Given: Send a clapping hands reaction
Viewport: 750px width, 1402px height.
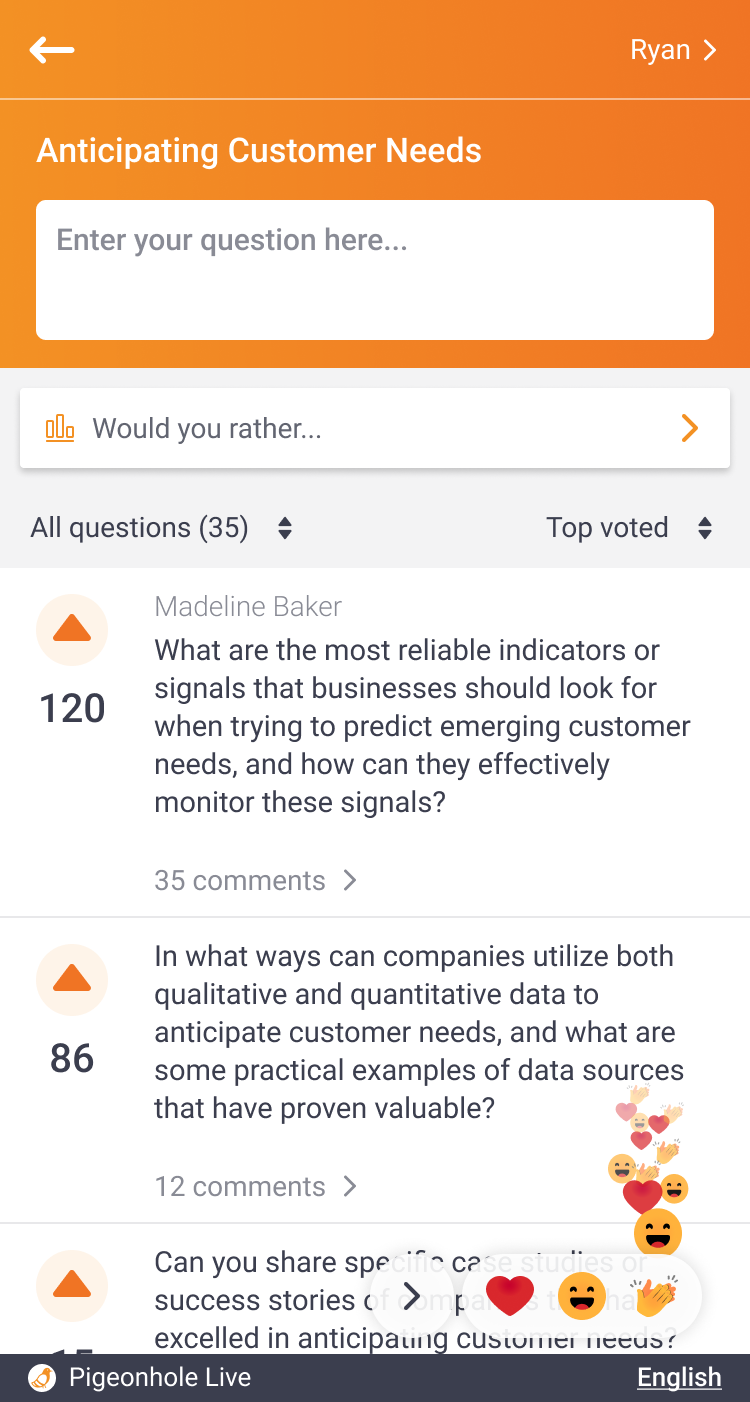Looking at the screenshot, I should tap(655, 1297).
